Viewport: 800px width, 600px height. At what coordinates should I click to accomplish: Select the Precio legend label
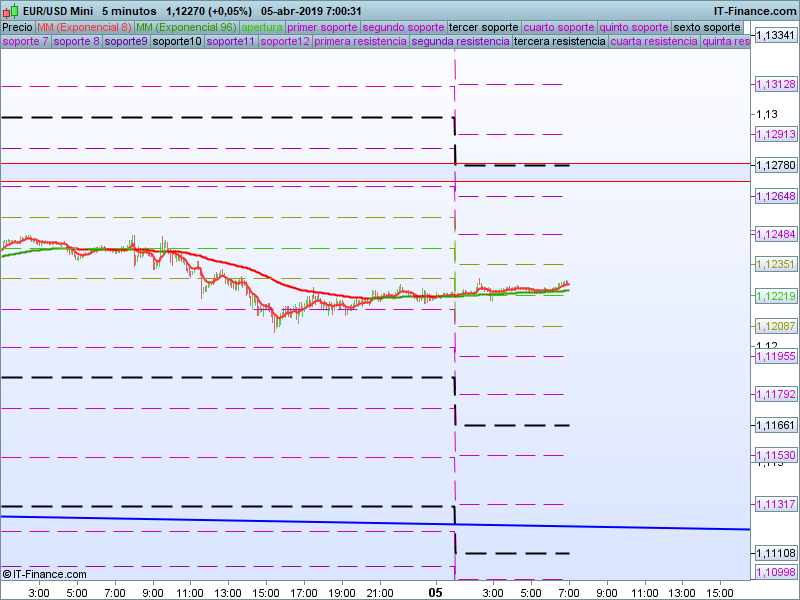tap(17, 27)
